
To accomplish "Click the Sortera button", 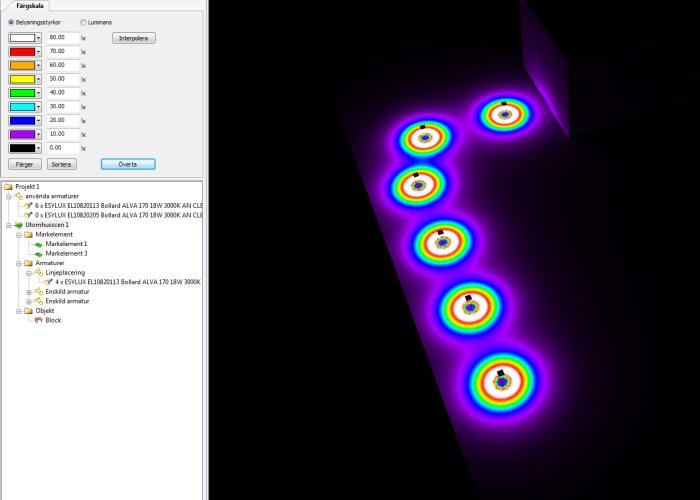I will [62, 164].
